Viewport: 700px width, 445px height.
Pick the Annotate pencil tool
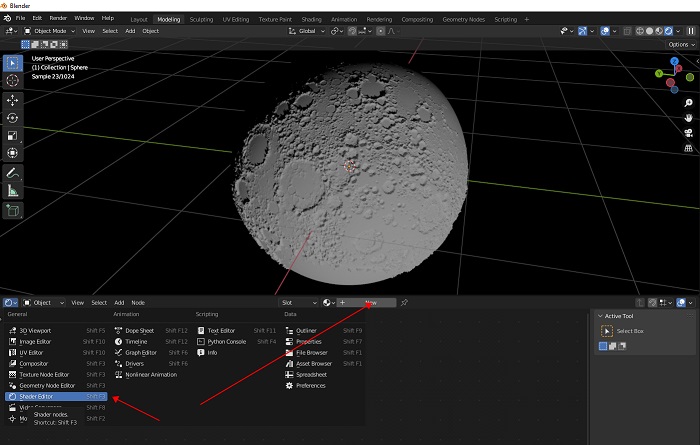[12, 172]
